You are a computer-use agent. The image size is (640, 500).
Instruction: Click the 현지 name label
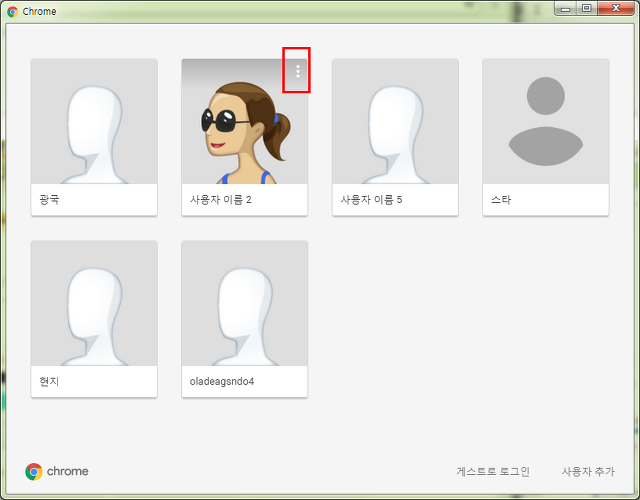tap(49, 381)
